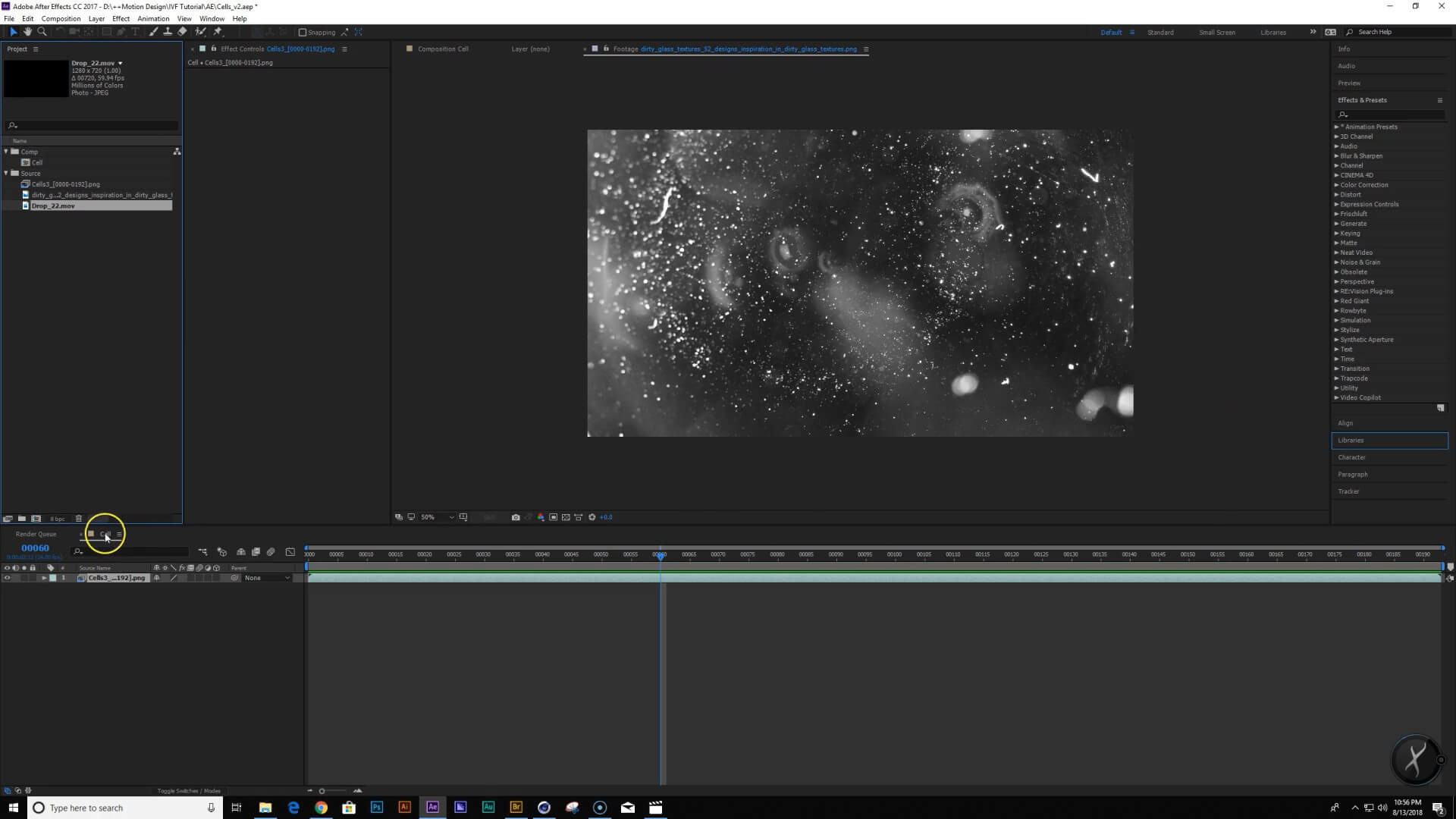The image size is (1456, 819).
Task: Click Toggle Switches / Modes button
Action: click(x=189, y=791)
